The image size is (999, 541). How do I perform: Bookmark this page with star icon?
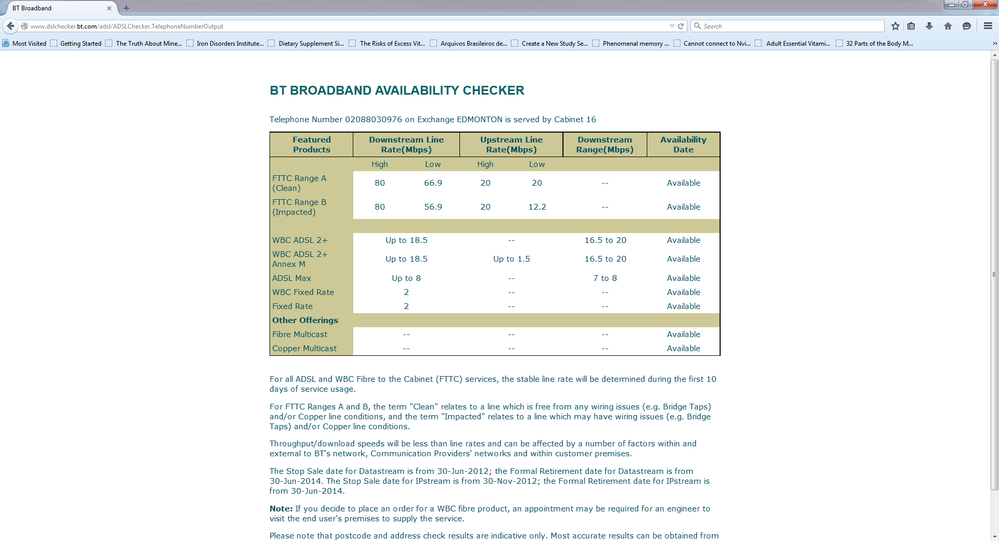pos(895,26)
